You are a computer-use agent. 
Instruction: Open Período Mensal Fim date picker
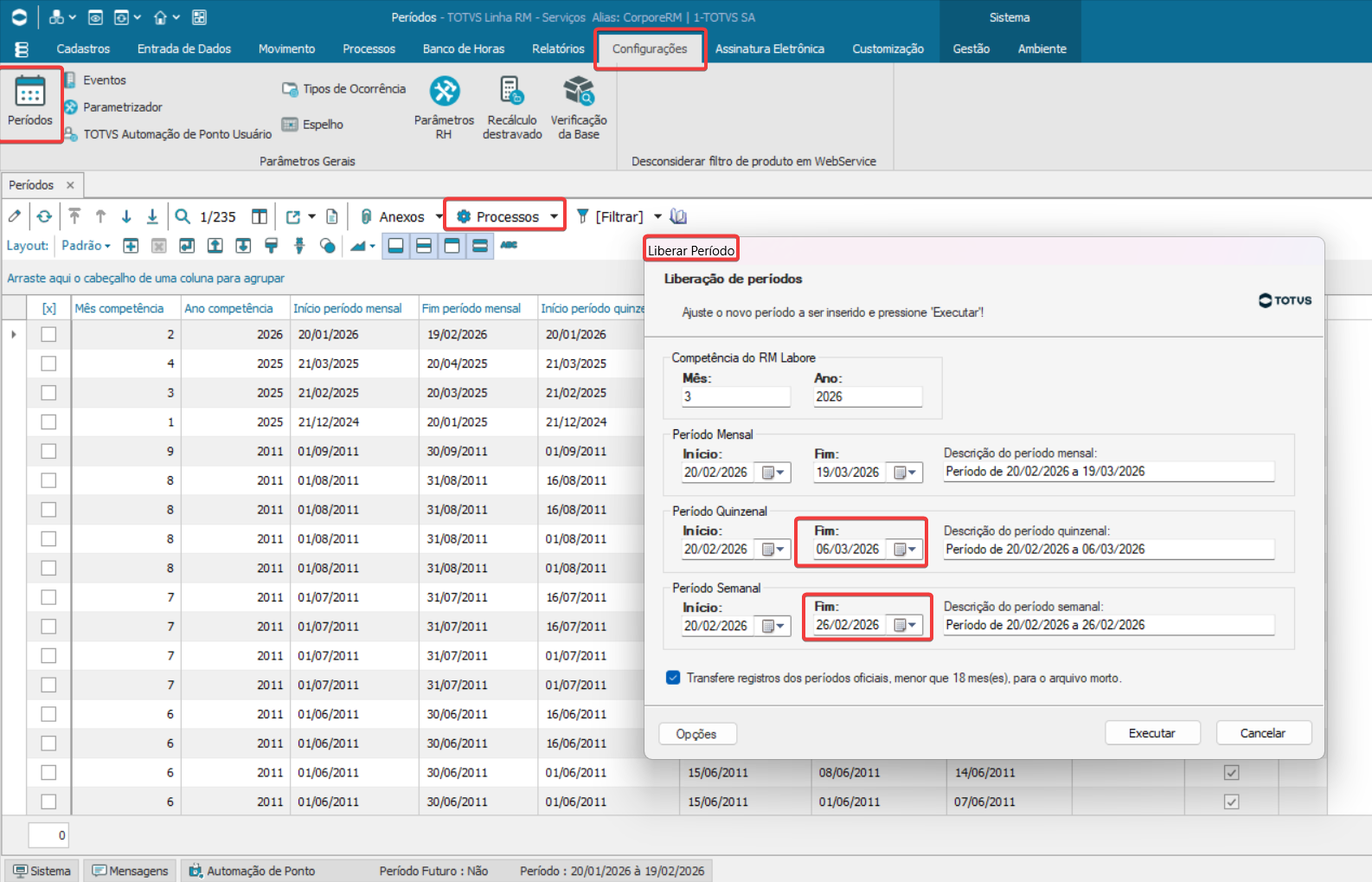(905, 473)
